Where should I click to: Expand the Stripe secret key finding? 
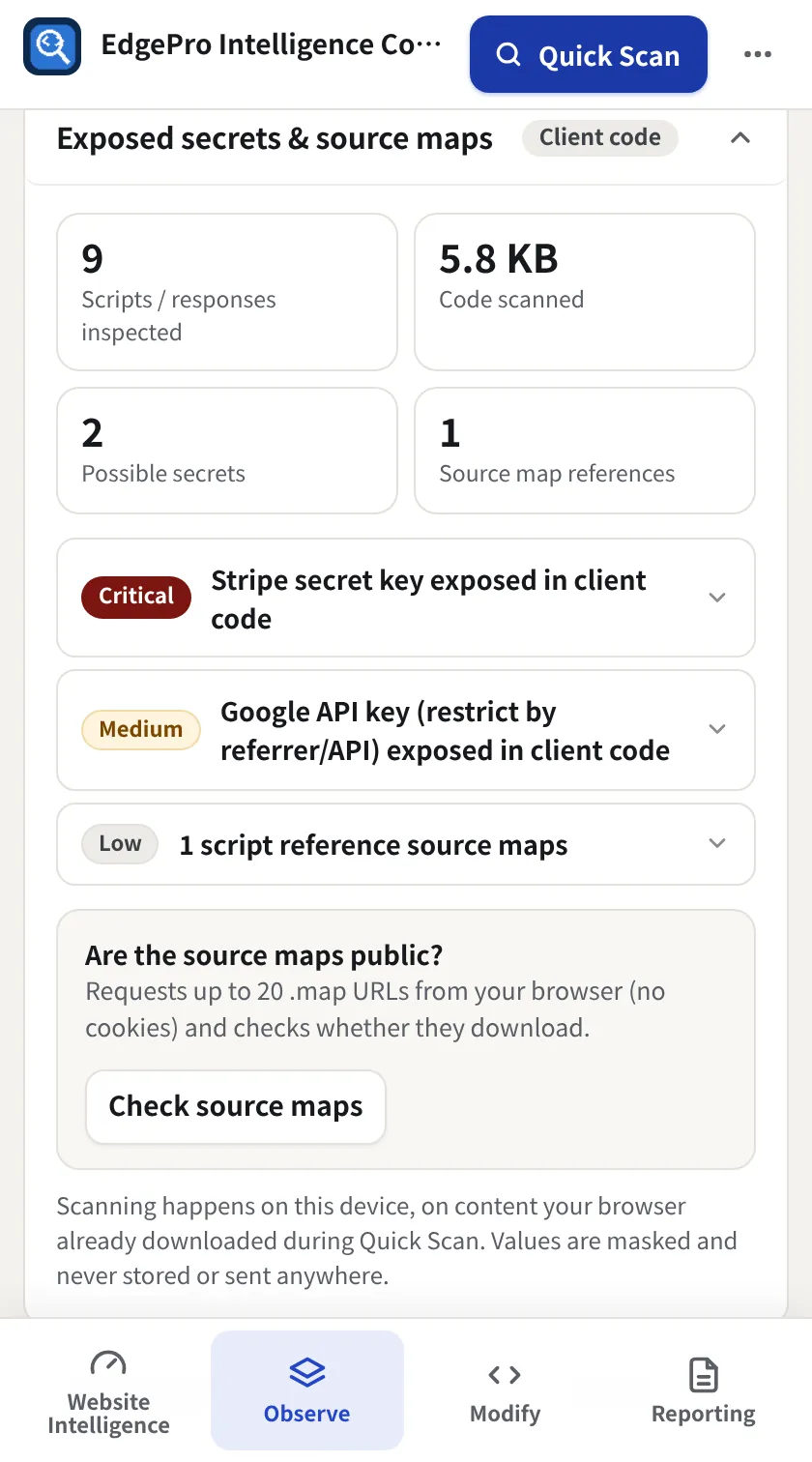coord(406,599)
